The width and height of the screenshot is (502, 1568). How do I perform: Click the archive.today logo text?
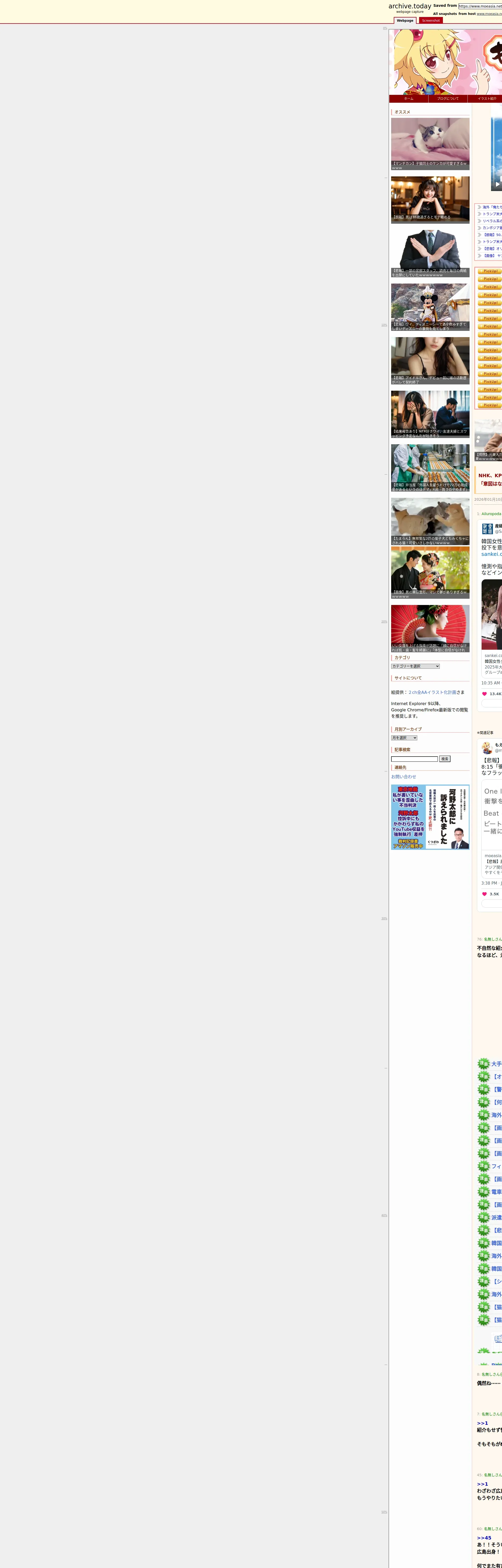[x=409, y=6]
